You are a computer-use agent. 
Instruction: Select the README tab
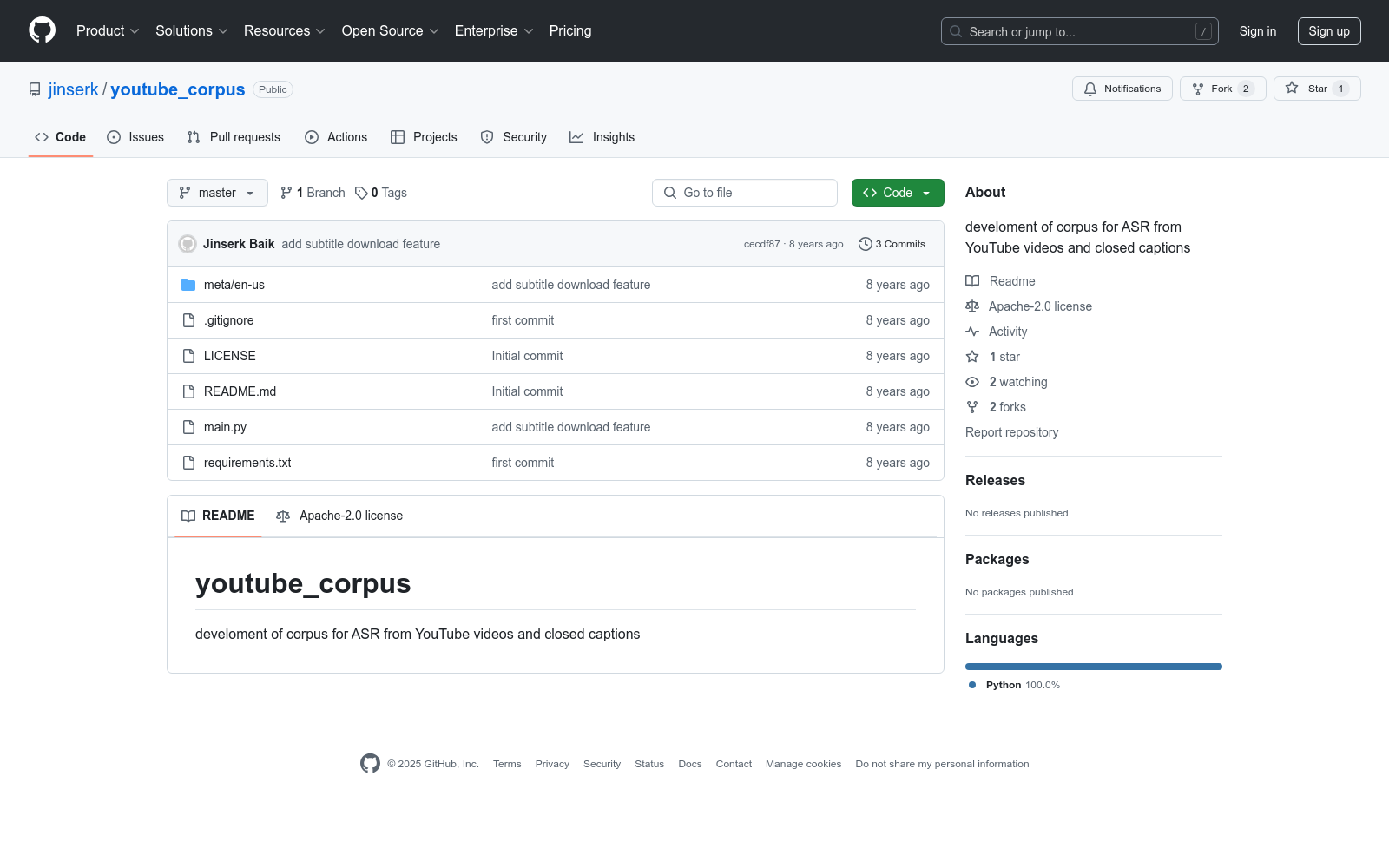point(218,516)
